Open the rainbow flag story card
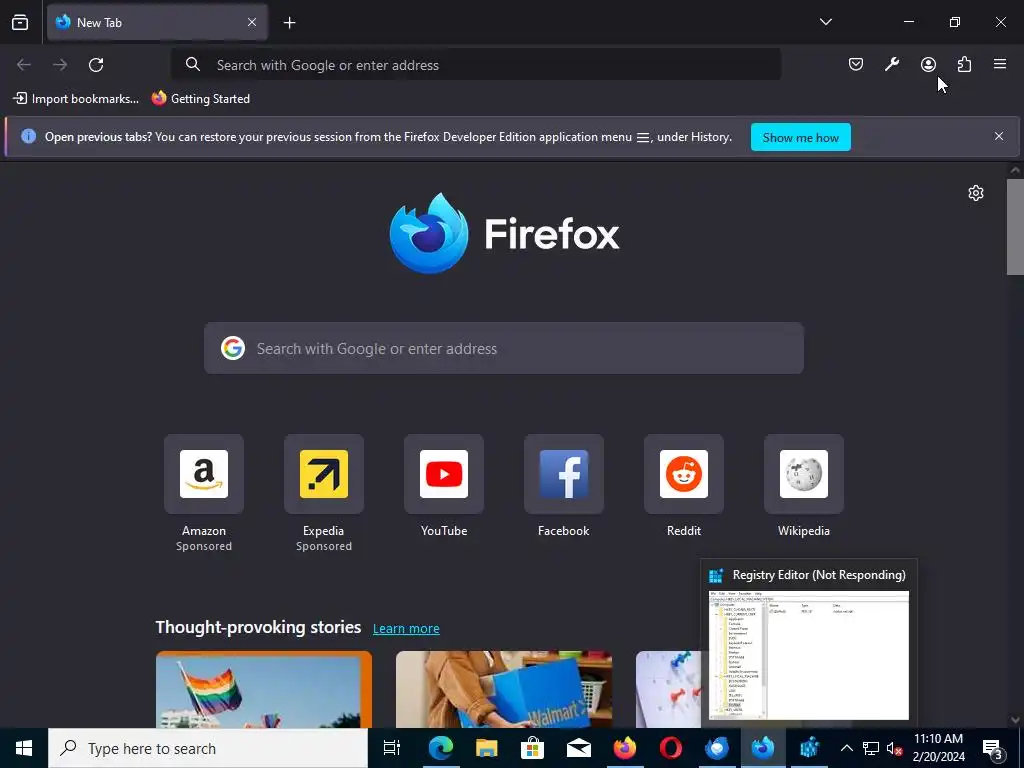The width and height of the screenshot is (1024, 768). point(264,690)
